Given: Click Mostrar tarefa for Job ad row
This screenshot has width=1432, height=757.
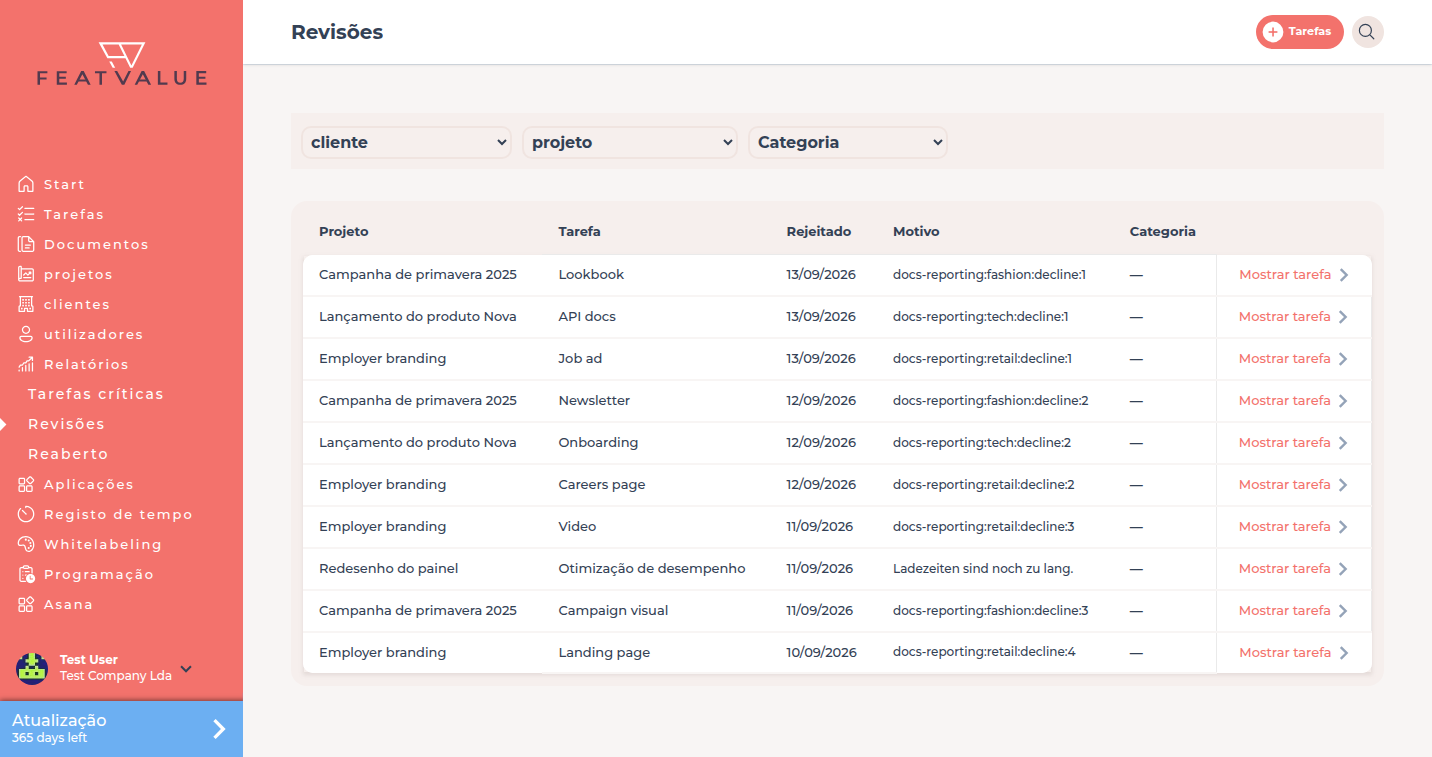Looking at the screenshot, I should click(1285, 359).
